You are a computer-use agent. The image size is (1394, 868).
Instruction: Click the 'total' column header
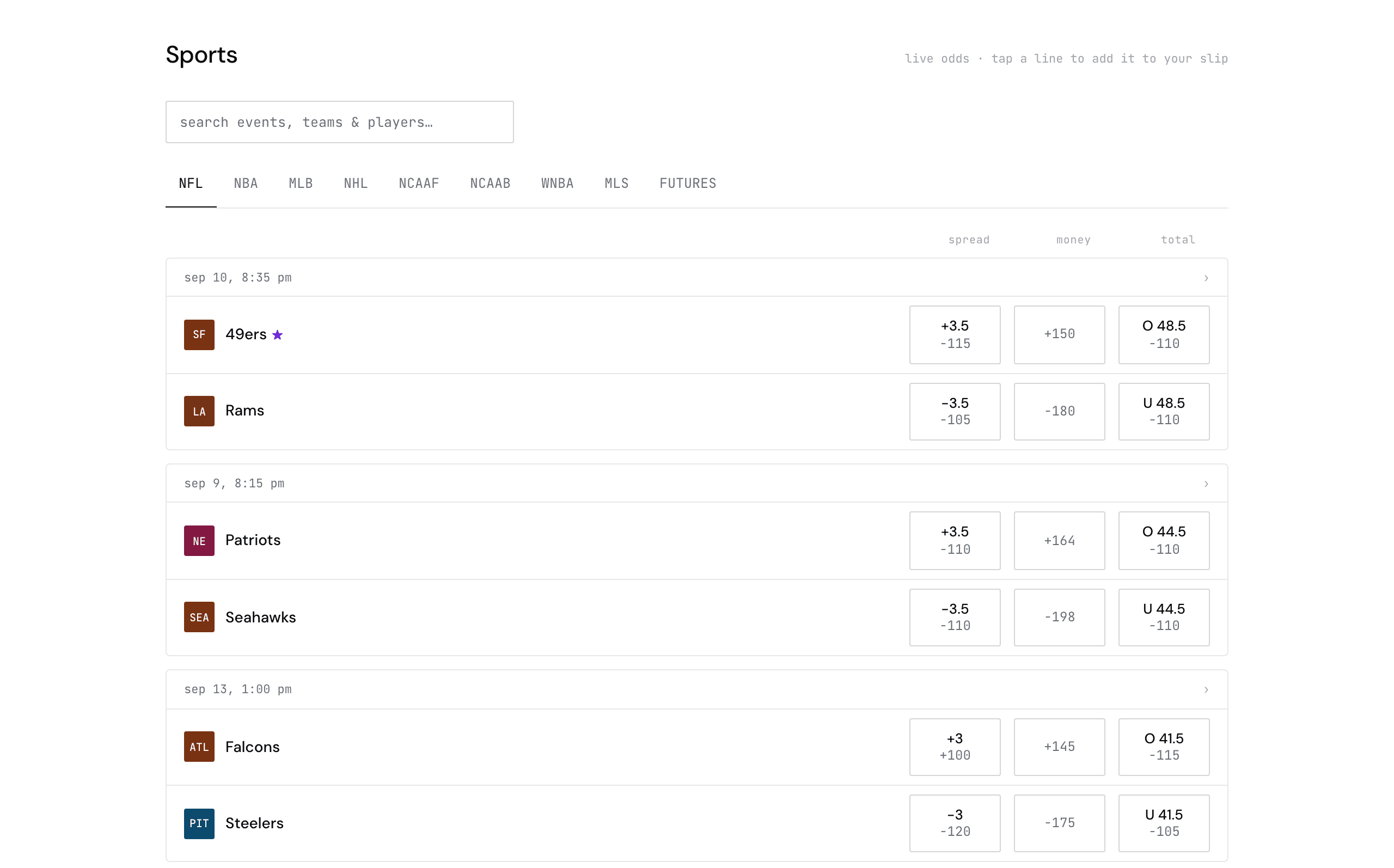pos(1178,240)
